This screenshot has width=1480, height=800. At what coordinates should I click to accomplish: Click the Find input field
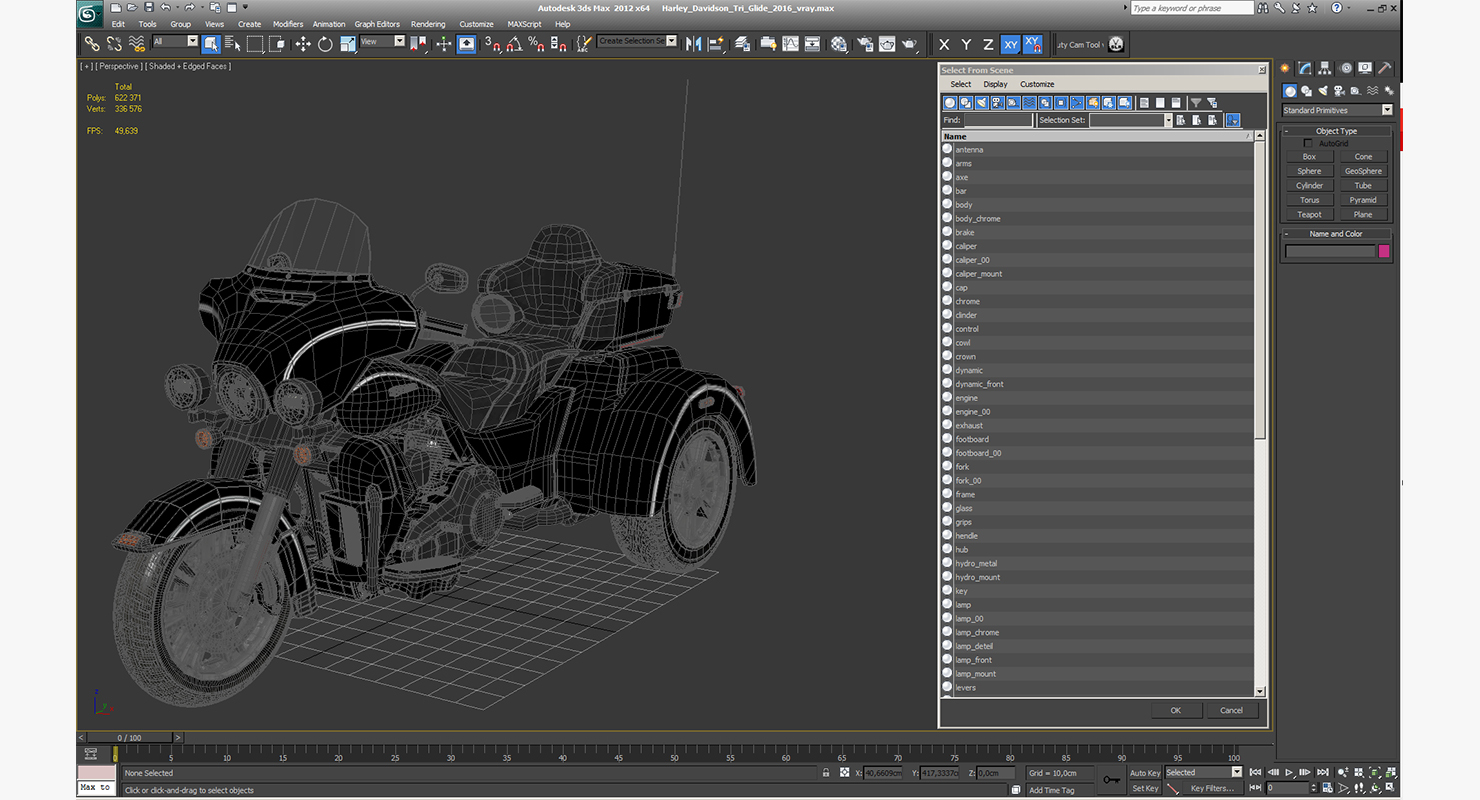tap(998, 120)
